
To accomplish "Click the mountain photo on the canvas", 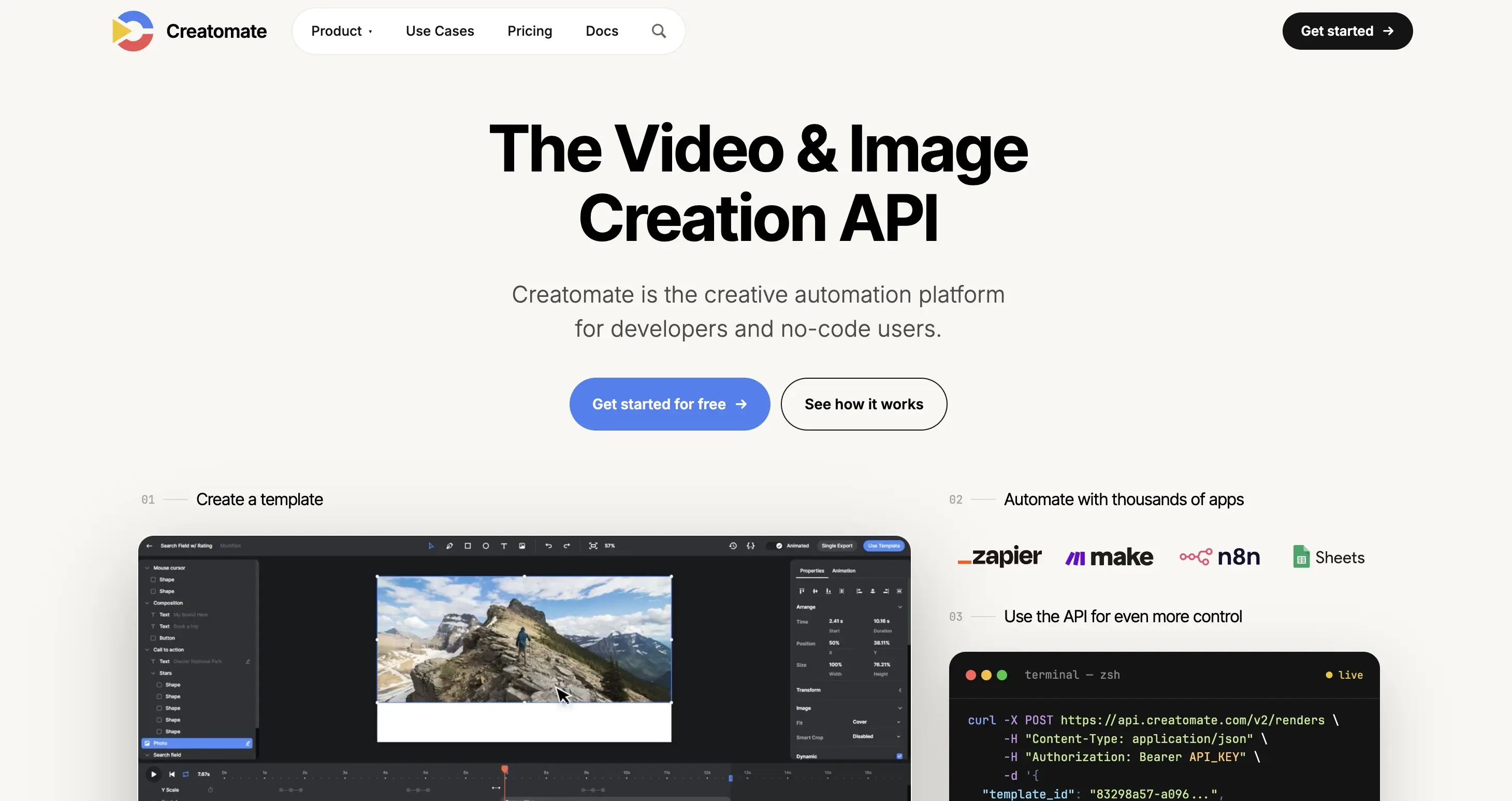I will (x=524, y=639).
